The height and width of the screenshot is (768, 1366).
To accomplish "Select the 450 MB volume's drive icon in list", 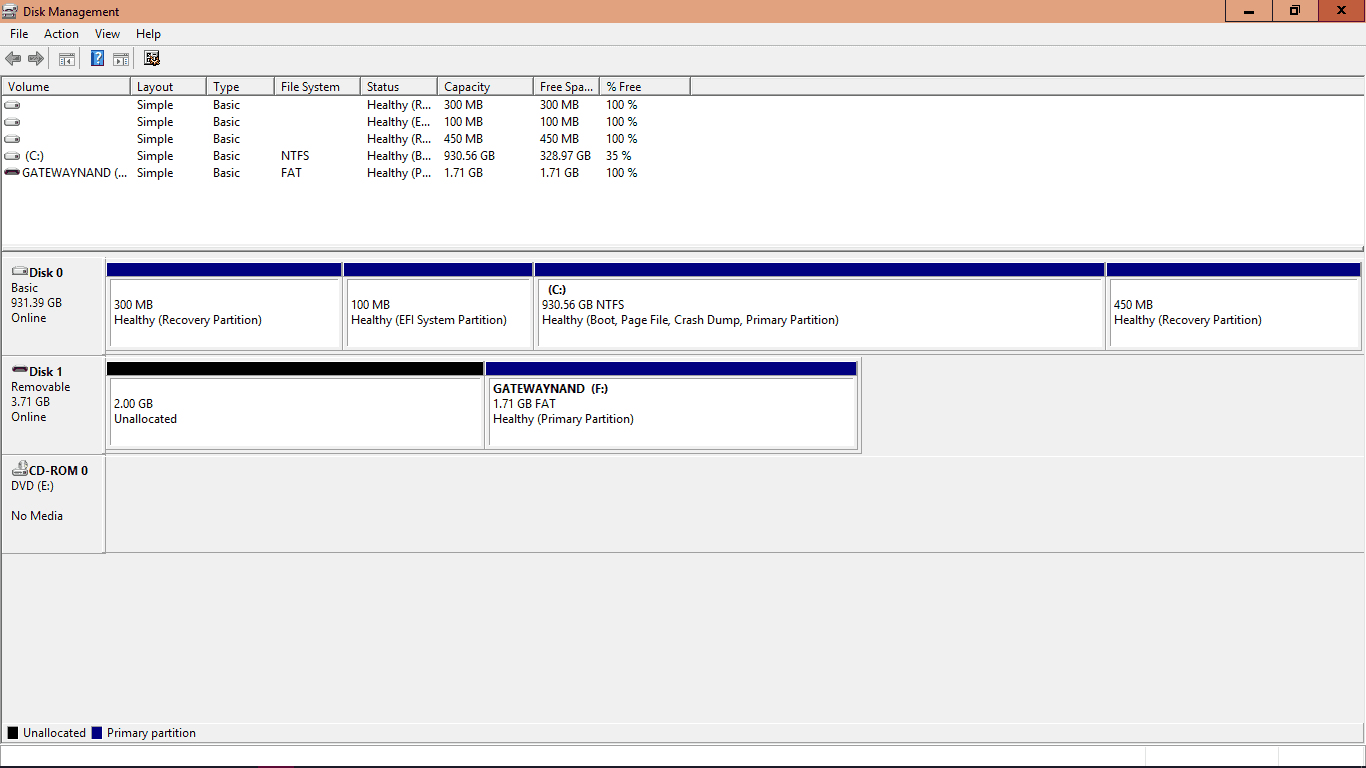I will tap(12, 139).
